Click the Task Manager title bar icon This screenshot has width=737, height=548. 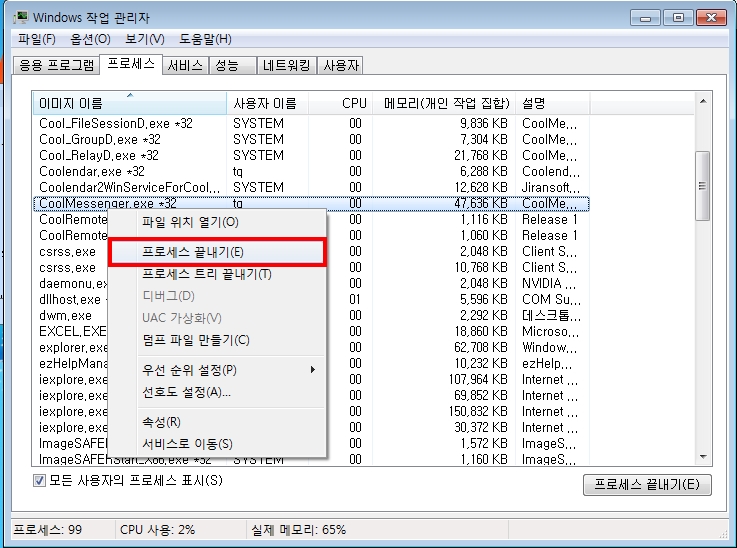pyautogui.click(x=21, y=17)
